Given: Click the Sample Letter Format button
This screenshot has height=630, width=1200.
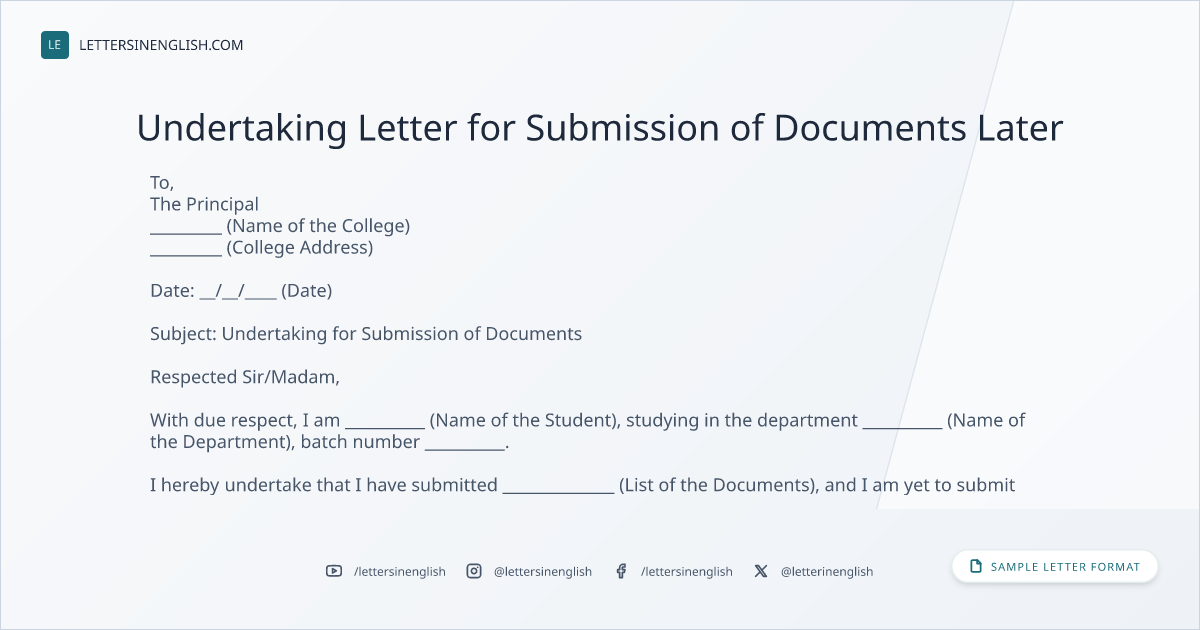Looking at the screenshot, I should pyautogui.click(x=1055, y=567).
